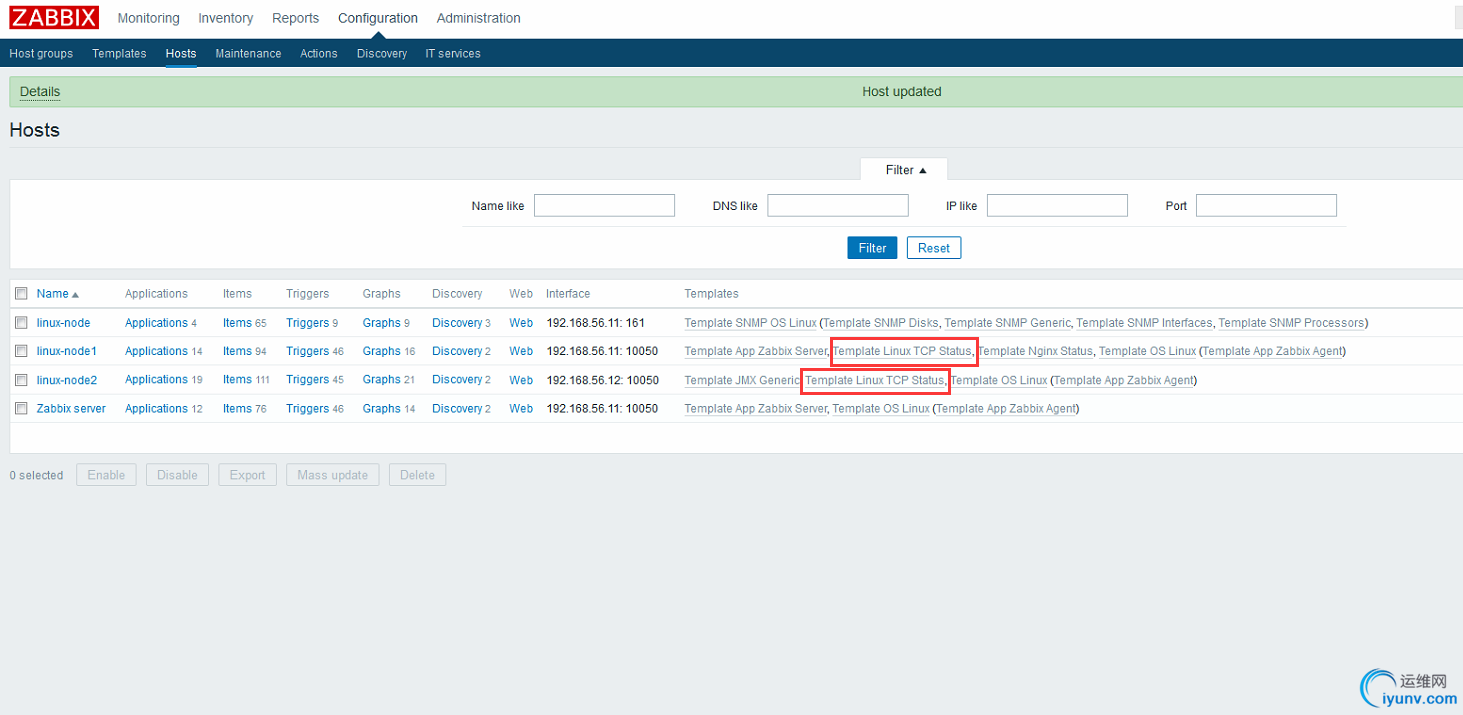
Task: Open Graphs for Zabbix server
Action: (382, 409)
